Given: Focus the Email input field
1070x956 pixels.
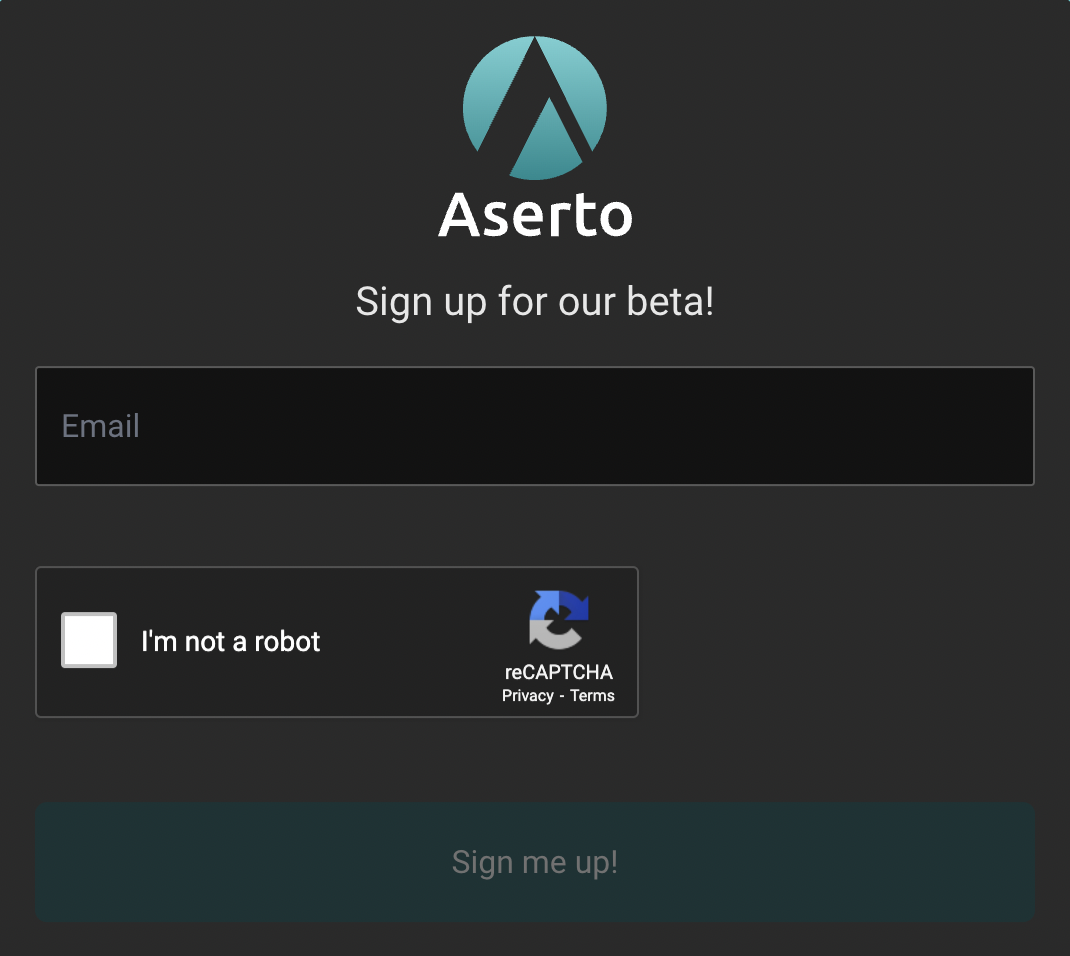Looking at the screenshot, I should click(x=534, y=426).
